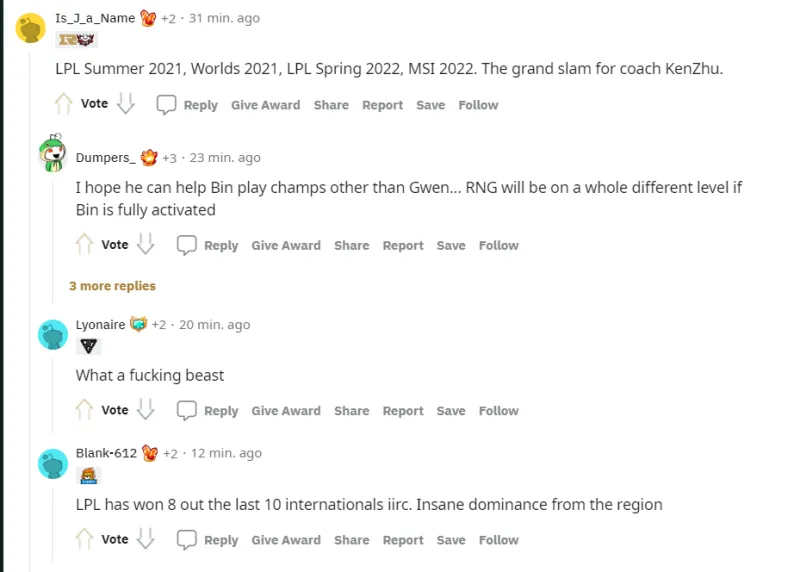Share Blank-612's comment
The height and width of the screenshot is (572, 800).
pyautogui.click(x=351, y=540)
